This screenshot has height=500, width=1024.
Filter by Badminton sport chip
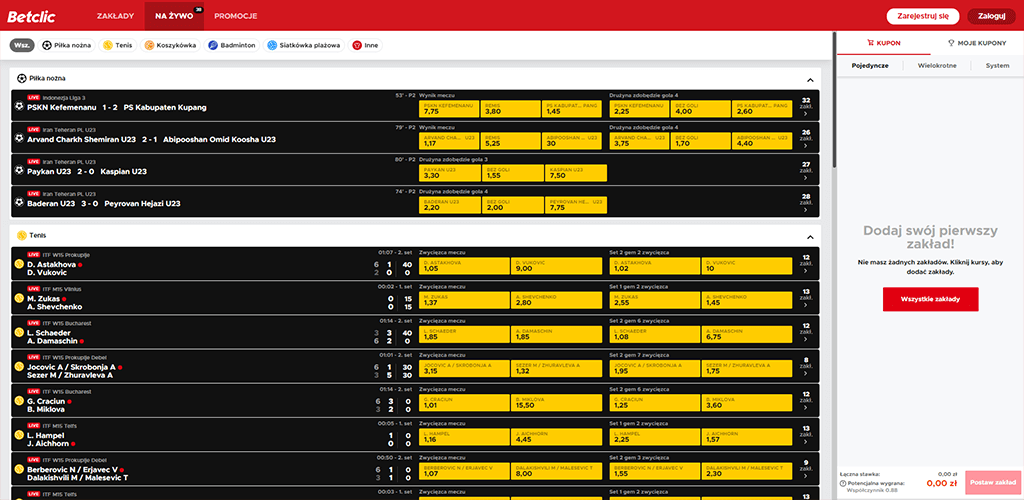click(x=232, y=46)
